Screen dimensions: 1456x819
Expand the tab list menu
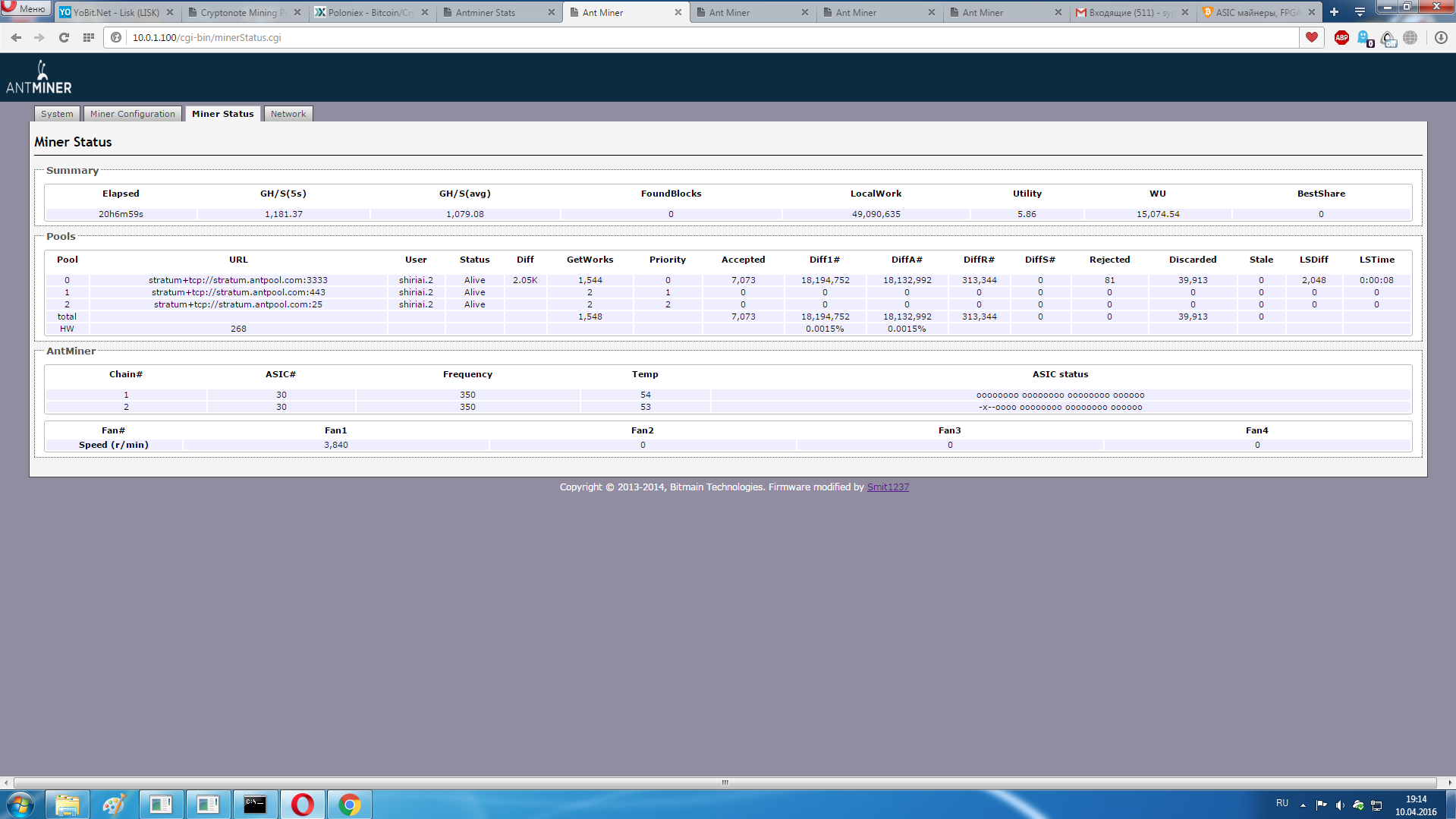pos(1360,12)
